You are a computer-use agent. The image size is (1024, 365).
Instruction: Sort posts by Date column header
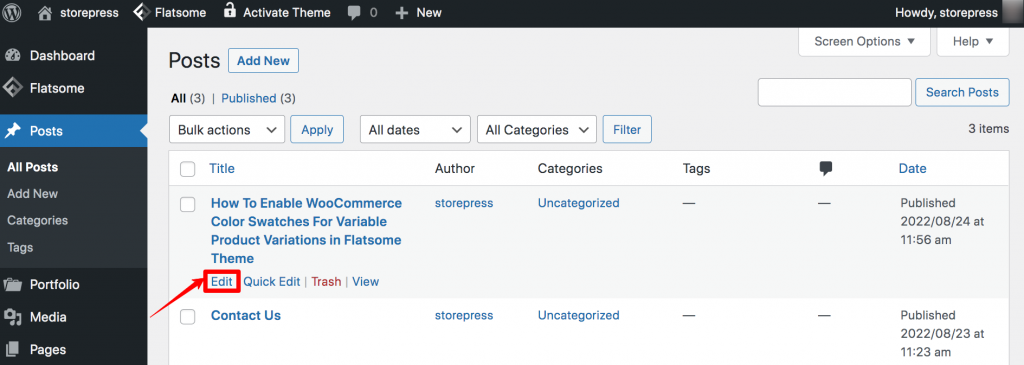pyautogui.click(x=912, y=168)
